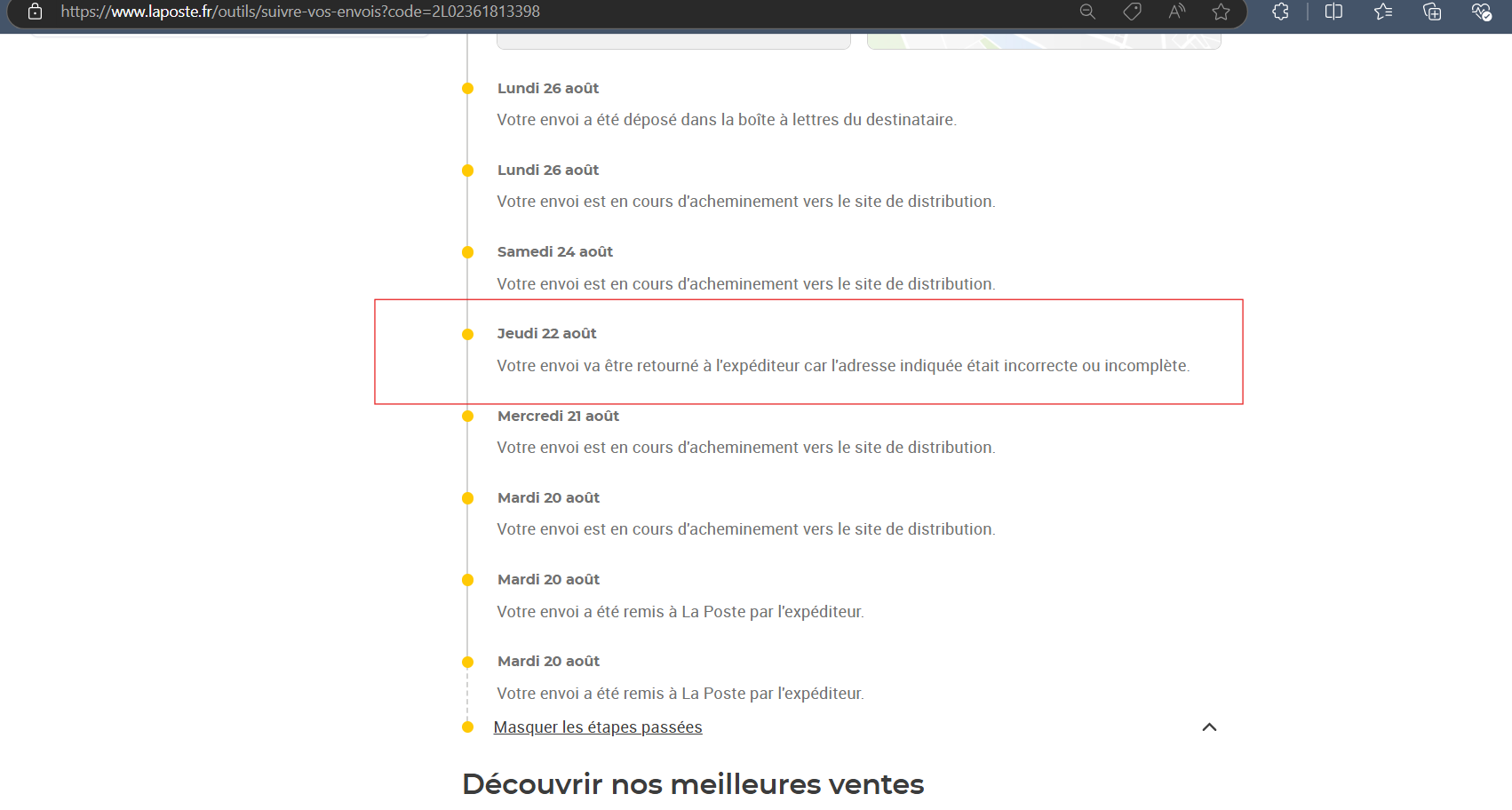Select the 'Samedi 24 août' timeline dot
The height and width of the screenshot is (810, 1512).
point(468,252)
